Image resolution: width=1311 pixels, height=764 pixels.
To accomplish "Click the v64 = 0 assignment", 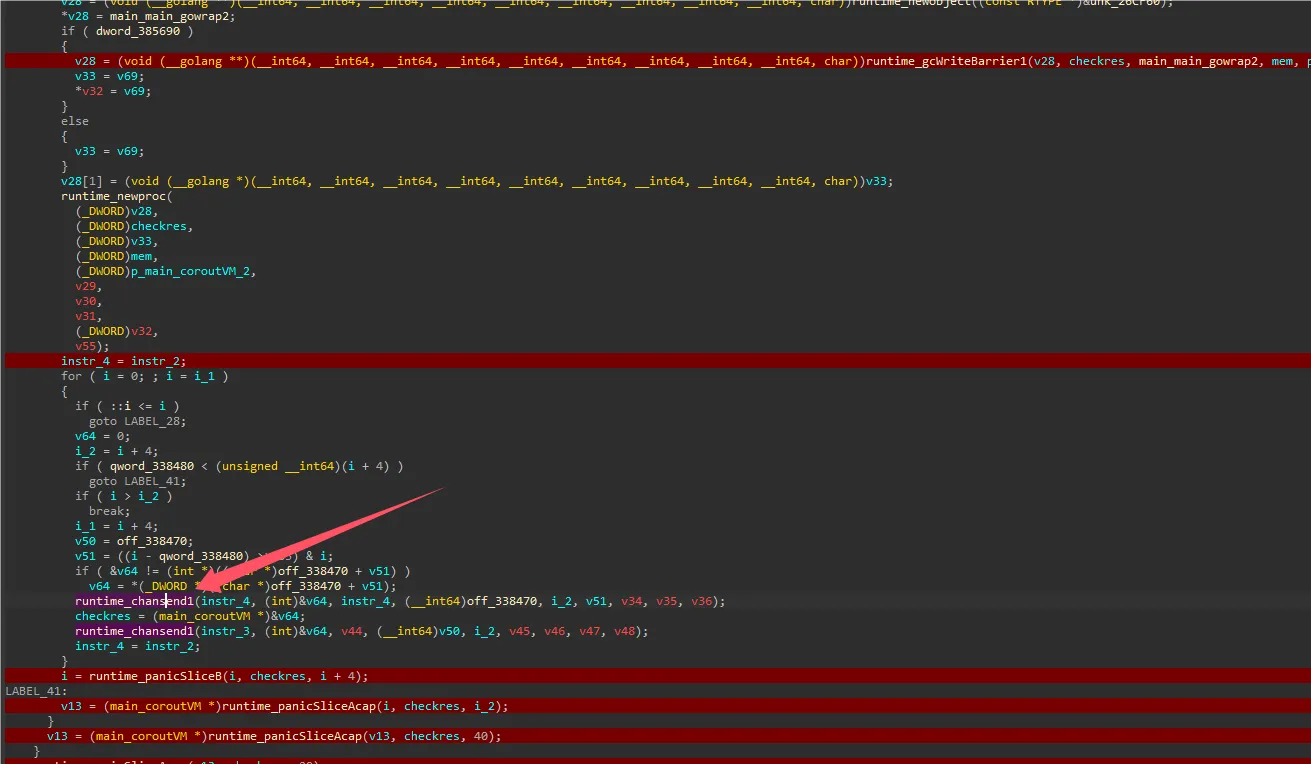I will click(x=103, y=436).
